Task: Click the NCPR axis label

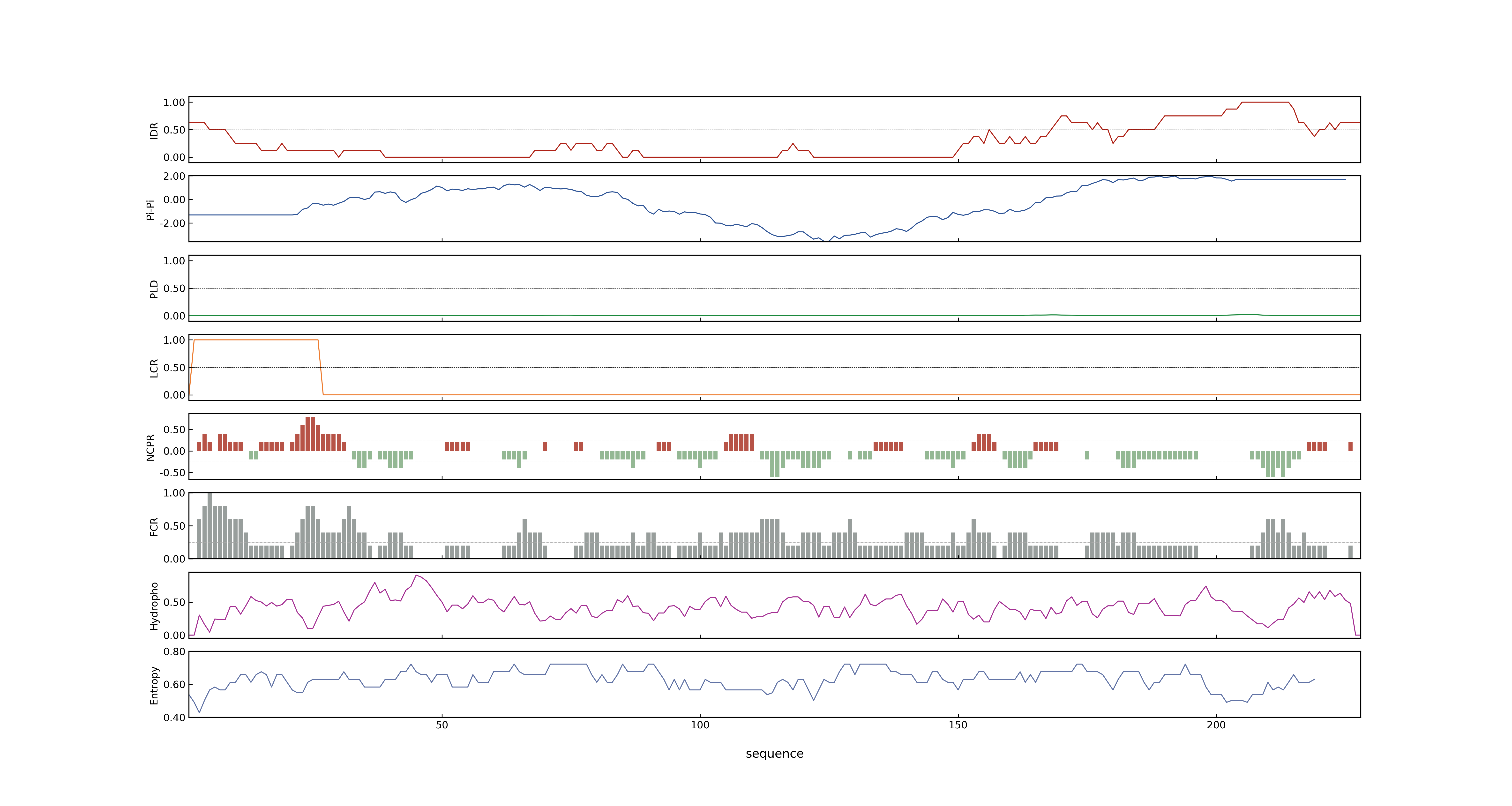Action: click(x=150, y=448)
